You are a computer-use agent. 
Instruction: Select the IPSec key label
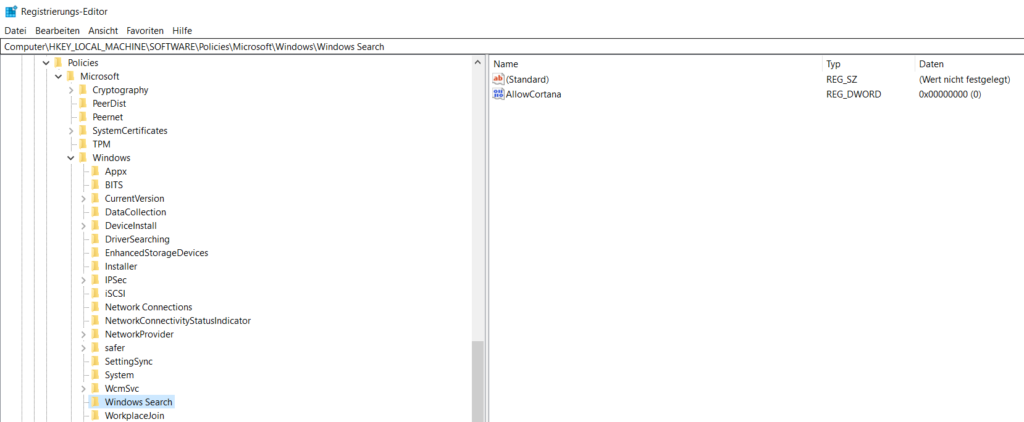(116, 280)
